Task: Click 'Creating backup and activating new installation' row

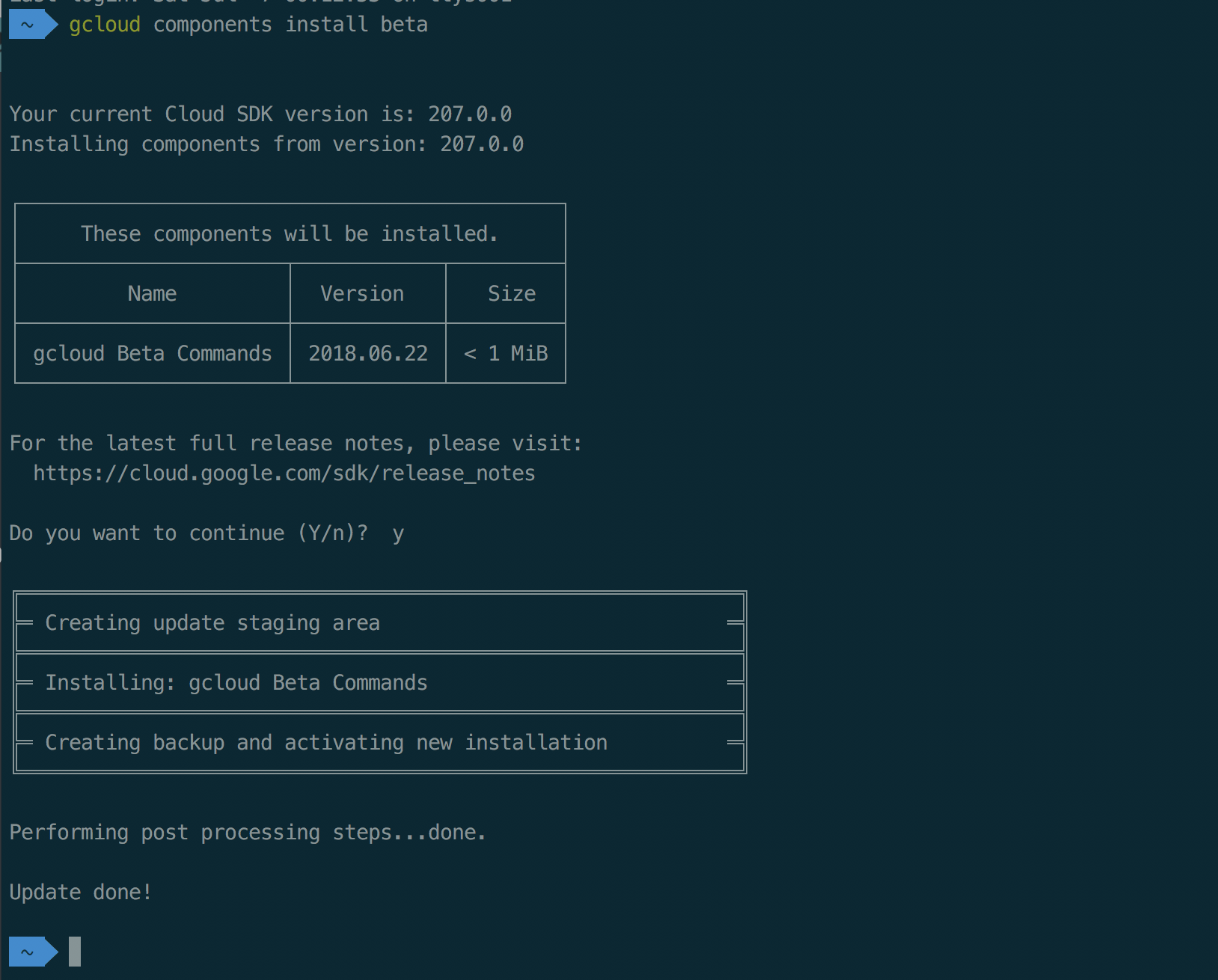Action: coord(380,742)
